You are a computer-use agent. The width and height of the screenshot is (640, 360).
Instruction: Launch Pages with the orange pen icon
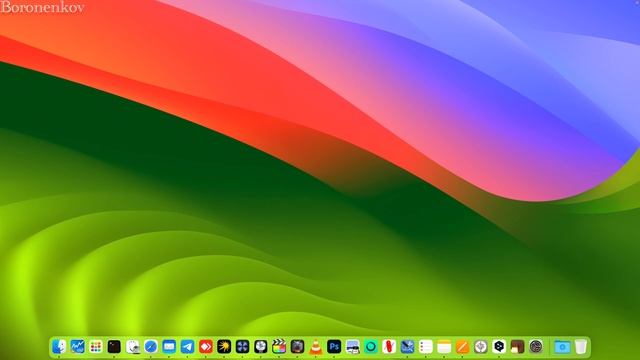[462, 347]
